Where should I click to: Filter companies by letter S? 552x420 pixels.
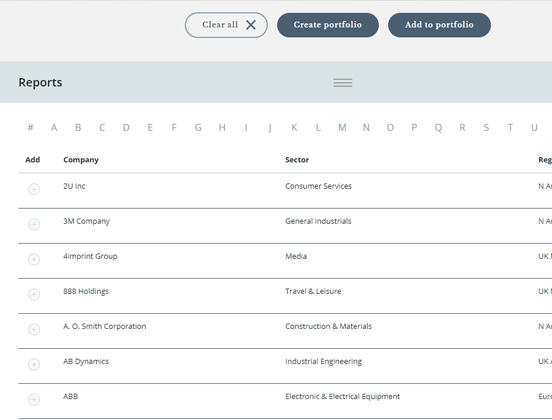tap(486, 127)
